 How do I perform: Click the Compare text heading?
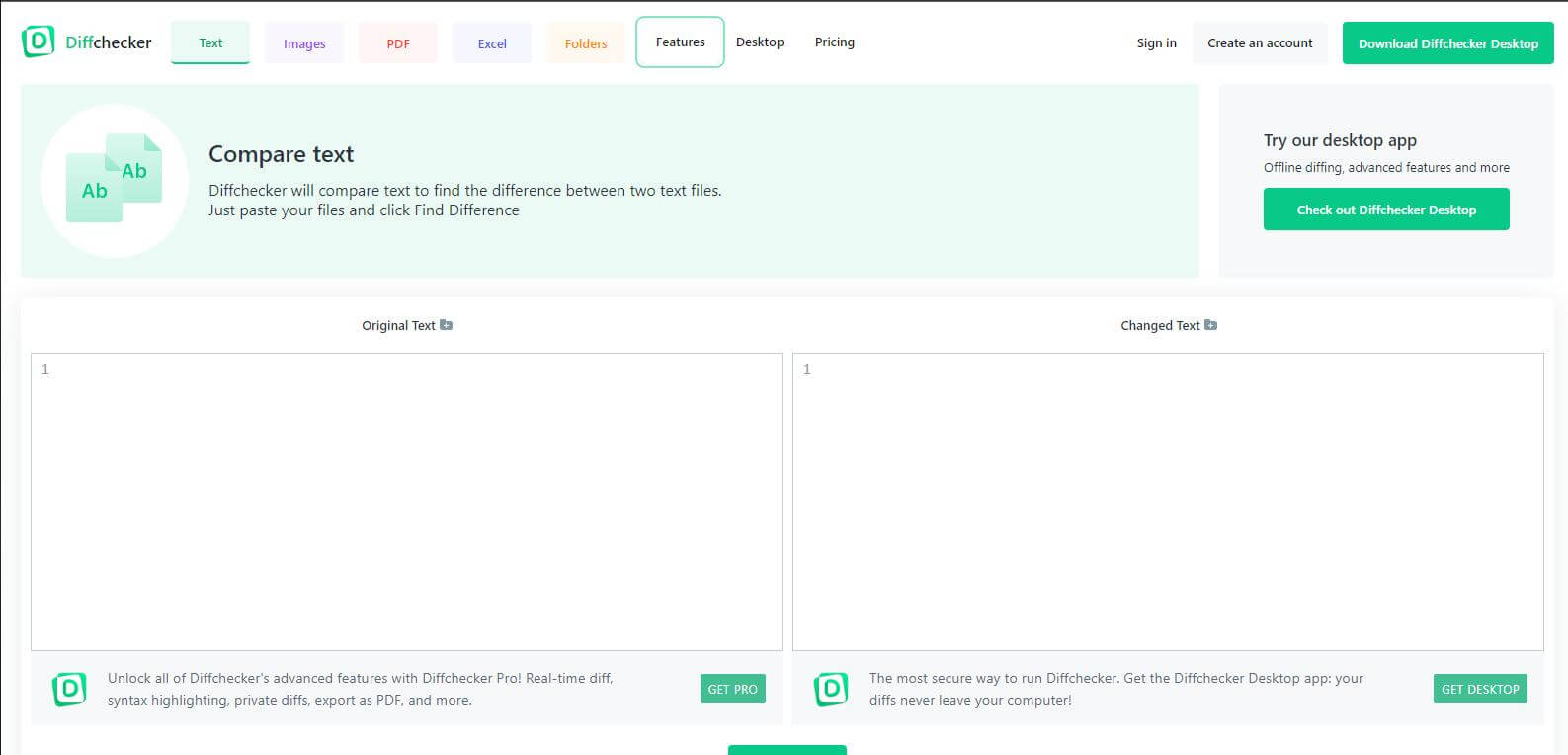coord(281,154)
